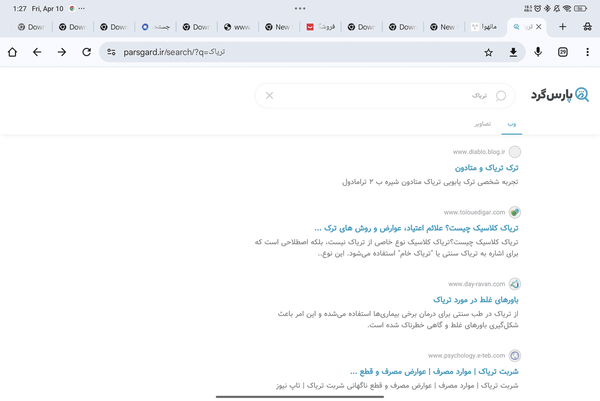Viewport: 600px width, 401px height.
Task: Go back to the previous page
Action: point(37,52)
